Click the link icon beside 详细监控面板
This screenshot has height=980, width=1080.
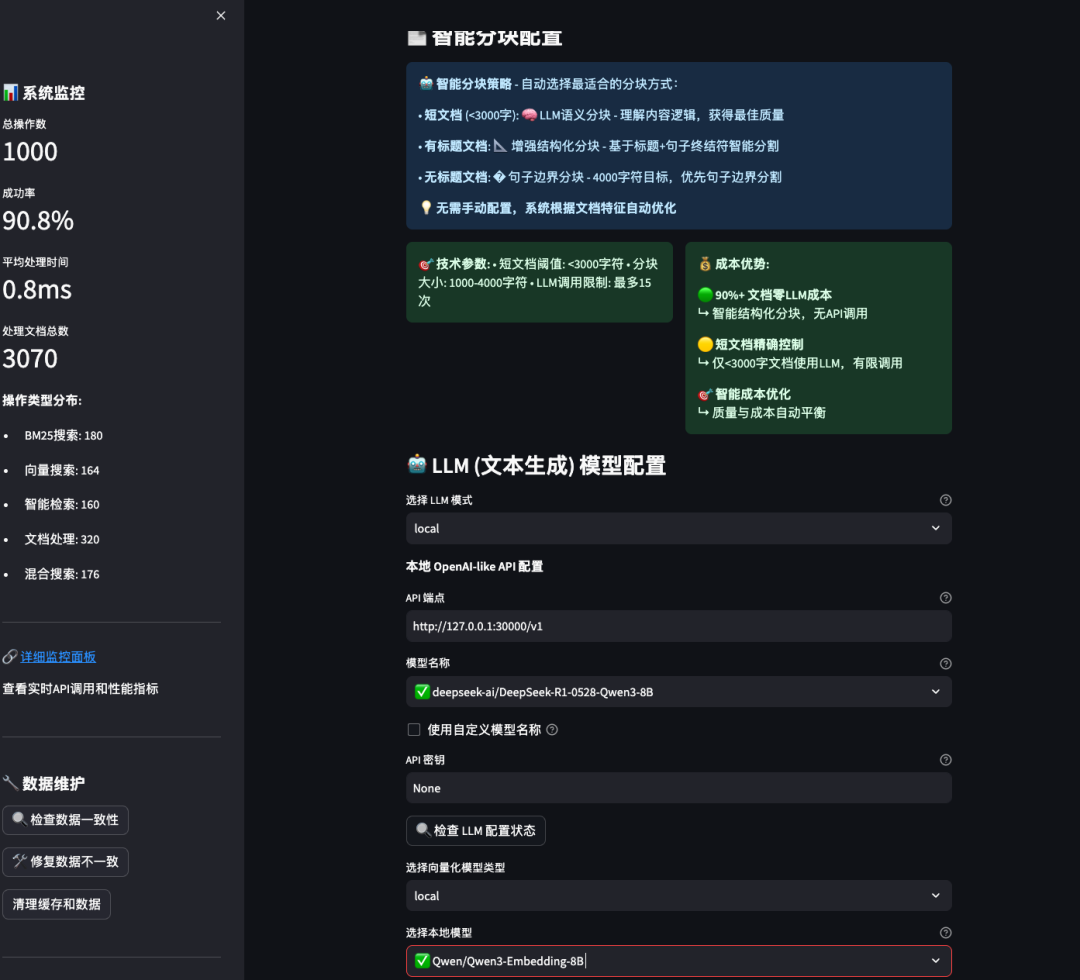point(10,656)
